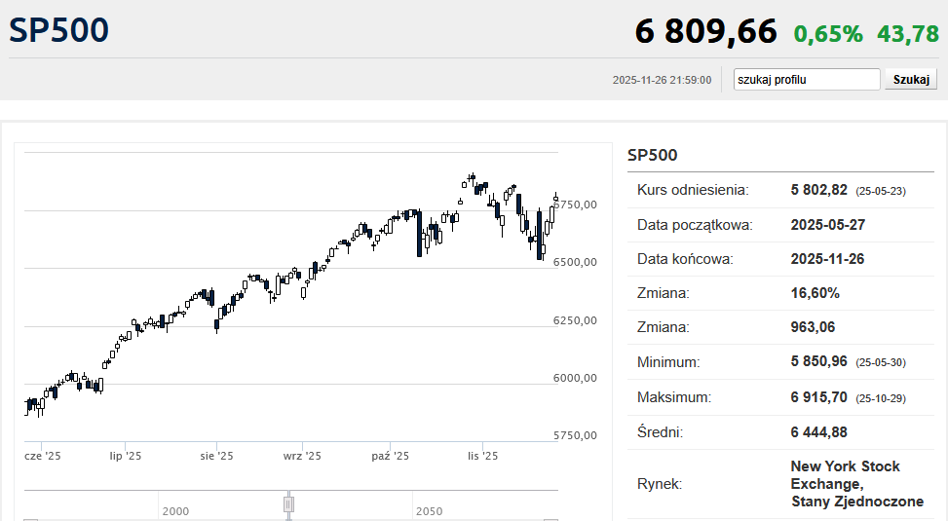Image resolution: width=948 pixels, height=521 pixels.
Task: Select the Zmiana percentage 16,60%
Action: click(815, 294)
